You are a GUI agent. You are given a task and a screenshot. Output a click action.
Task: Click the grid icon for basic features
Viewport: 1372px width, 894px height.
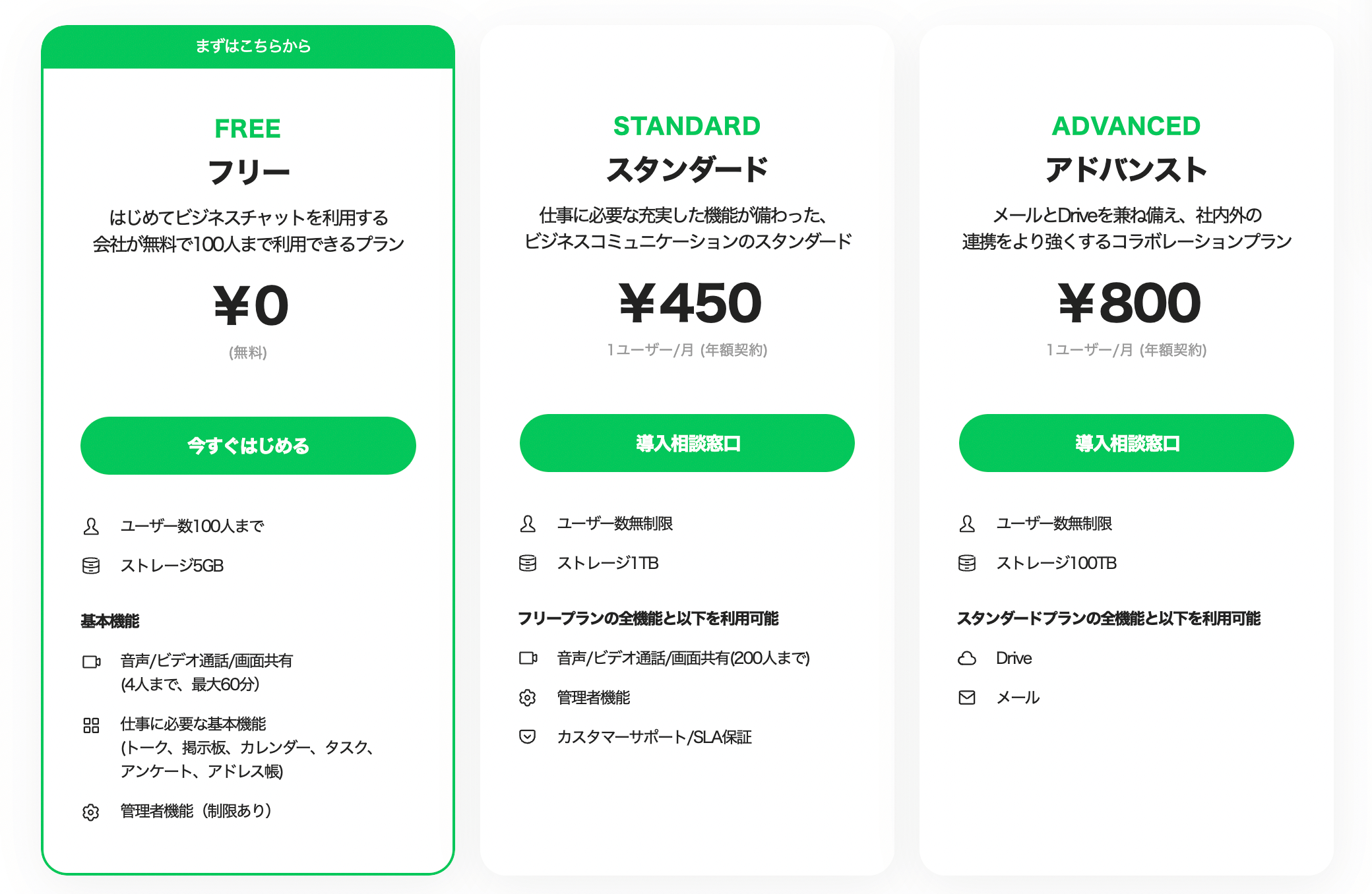coord(91,725)
